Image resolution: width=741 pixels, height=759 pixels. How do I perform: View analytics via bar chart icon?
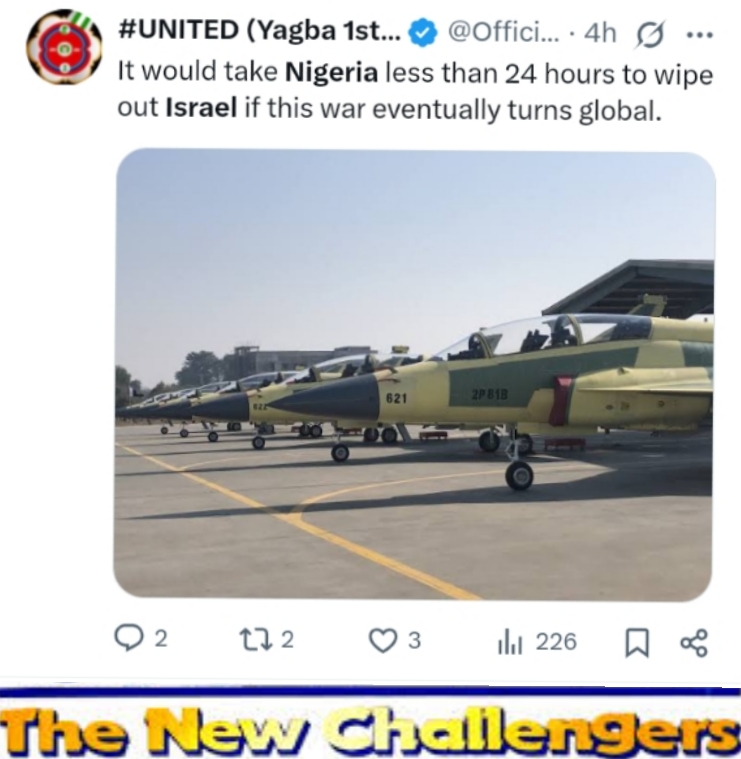pos(510,643)
